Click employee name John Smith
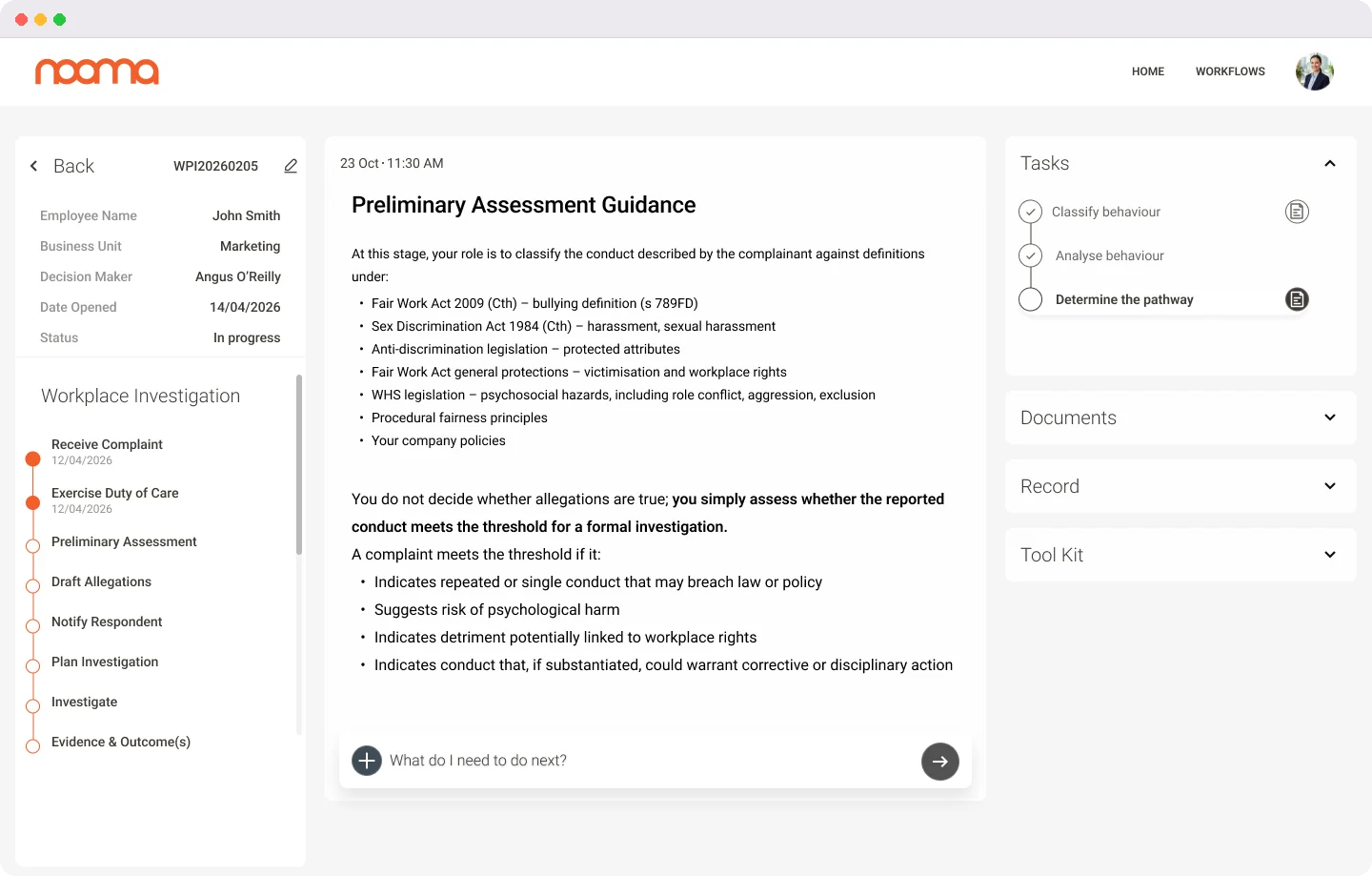The width and height of the screenshot is (1372, 876). tap(246, 215)
